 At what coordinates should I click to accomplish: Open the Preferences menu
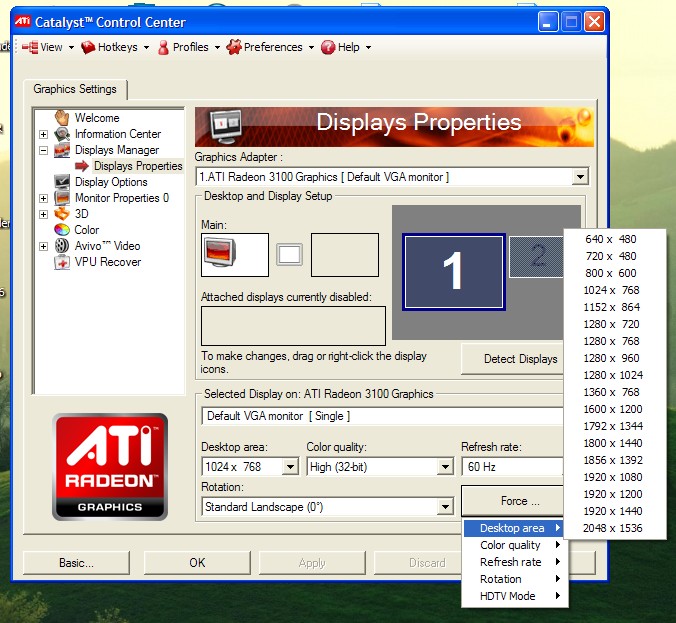[270, 47]
